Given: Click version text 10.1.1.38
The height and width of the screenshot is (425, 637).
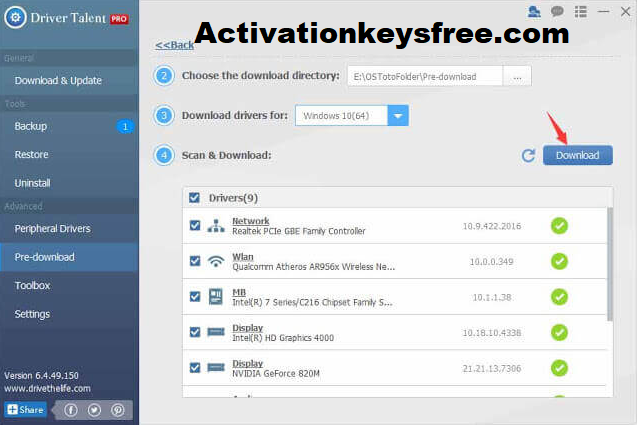Looking at the screenshot, I should coord(492,297).
